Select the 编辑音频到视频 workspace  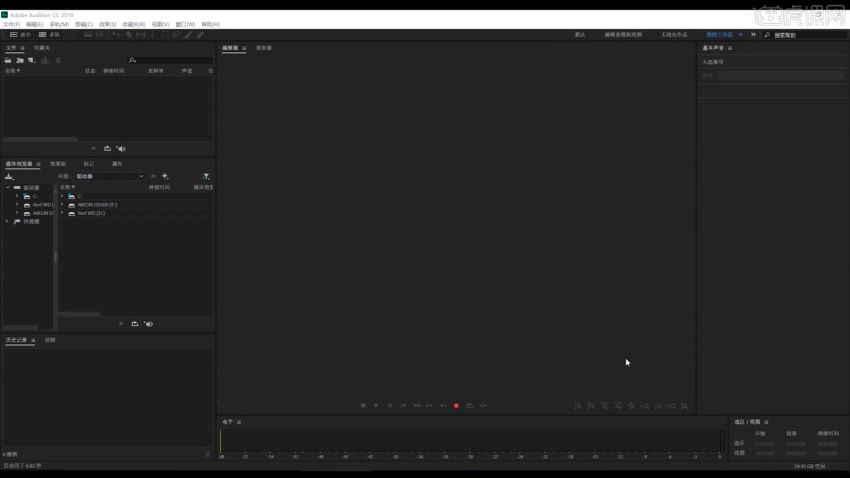tap(623, 34)
